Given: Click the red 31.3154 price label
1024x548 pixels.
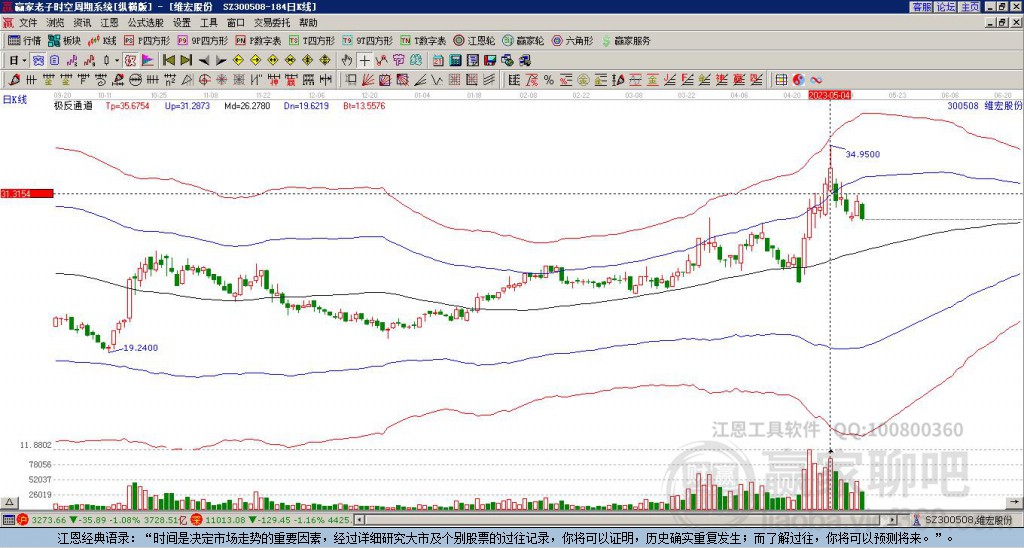Looking at the screenshot, I should tap(27, 194).
